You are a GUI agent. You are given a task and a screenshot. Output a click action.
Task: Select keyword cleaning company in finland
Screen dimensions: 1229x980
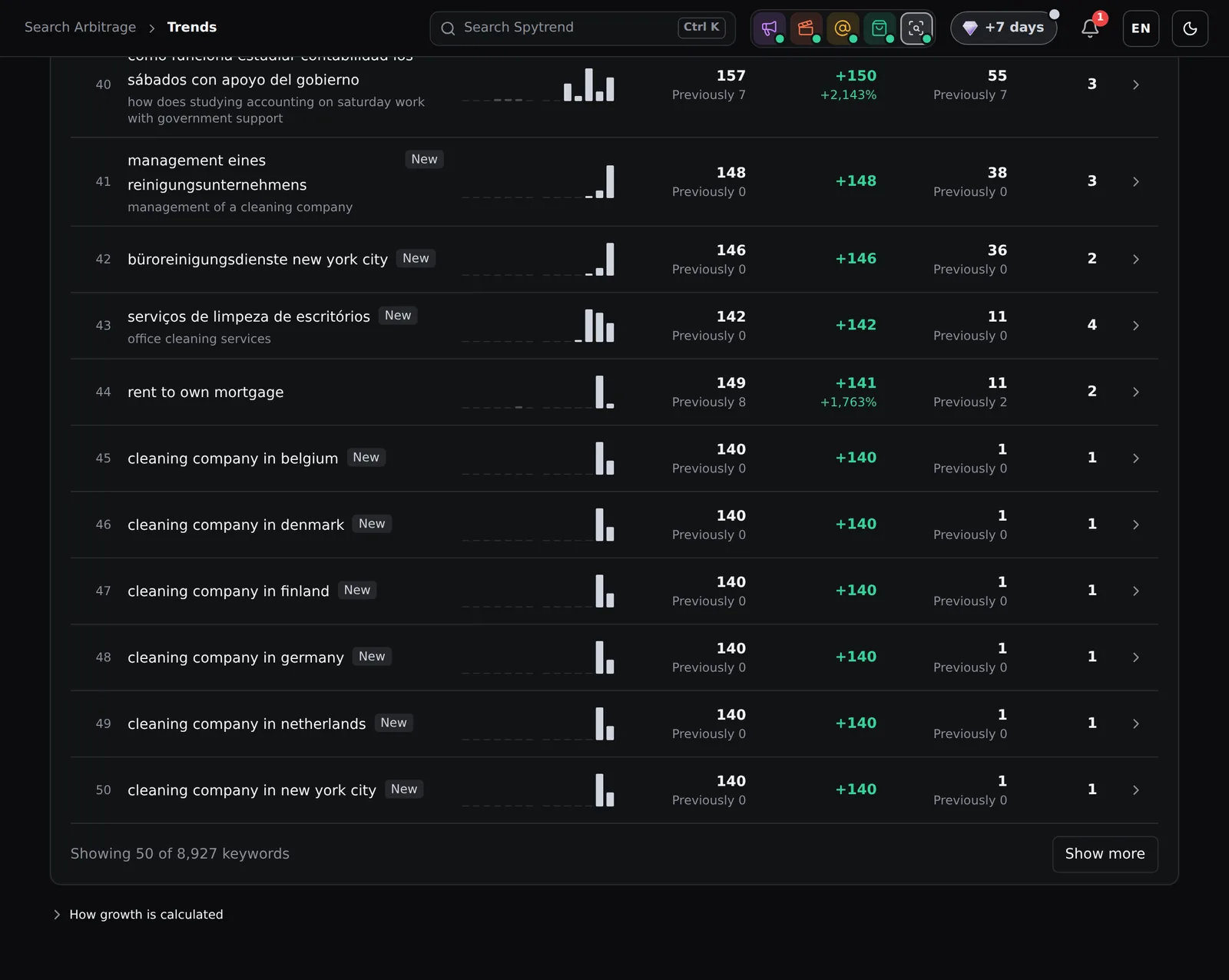pos(228,591)
